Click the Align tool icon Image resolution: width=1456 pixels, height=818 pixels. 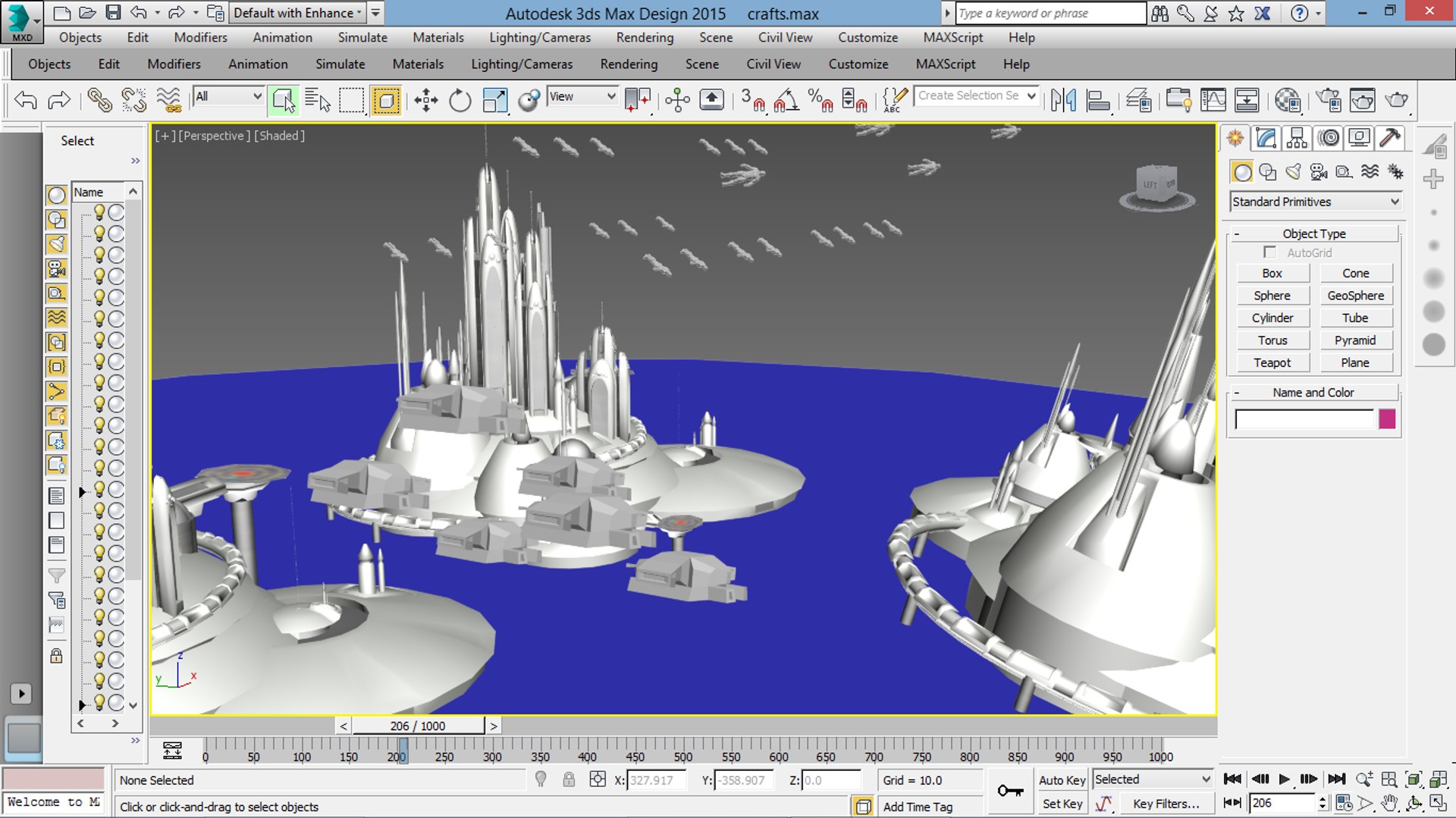[x=1098, y=100]
